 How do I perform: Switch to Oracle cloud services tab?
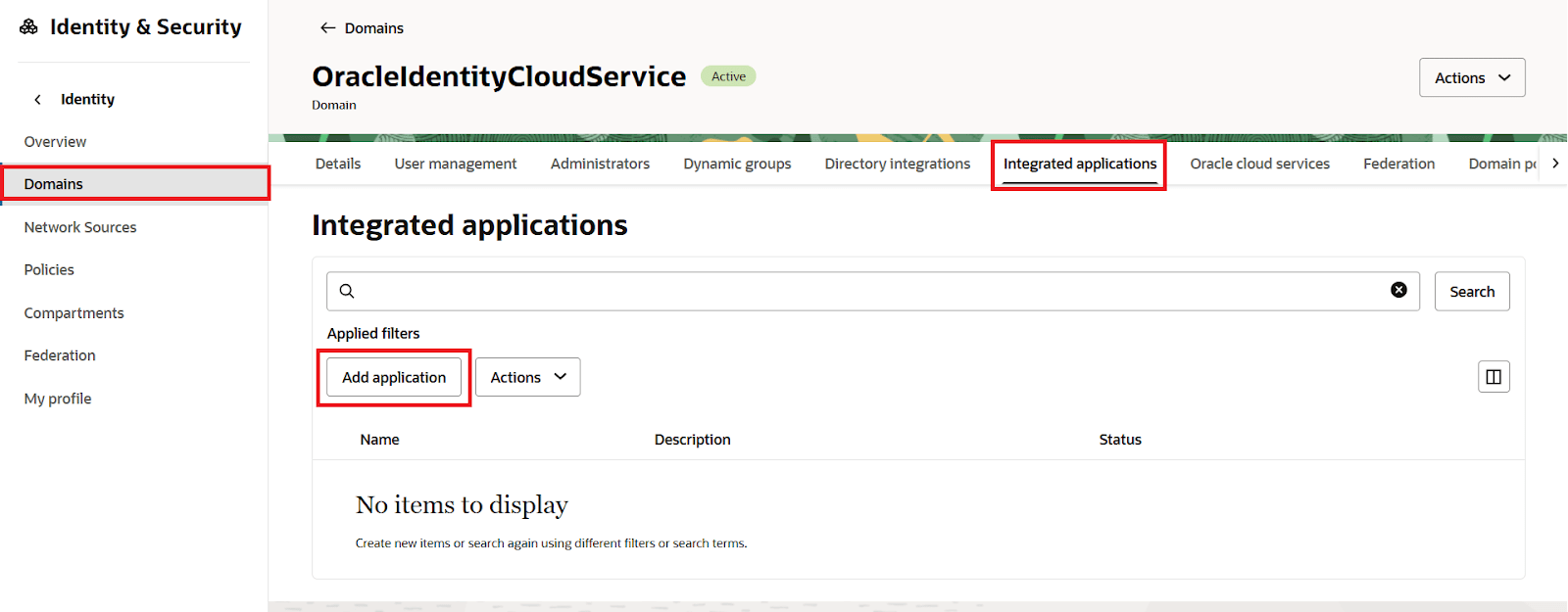[x=1260, y=164]
